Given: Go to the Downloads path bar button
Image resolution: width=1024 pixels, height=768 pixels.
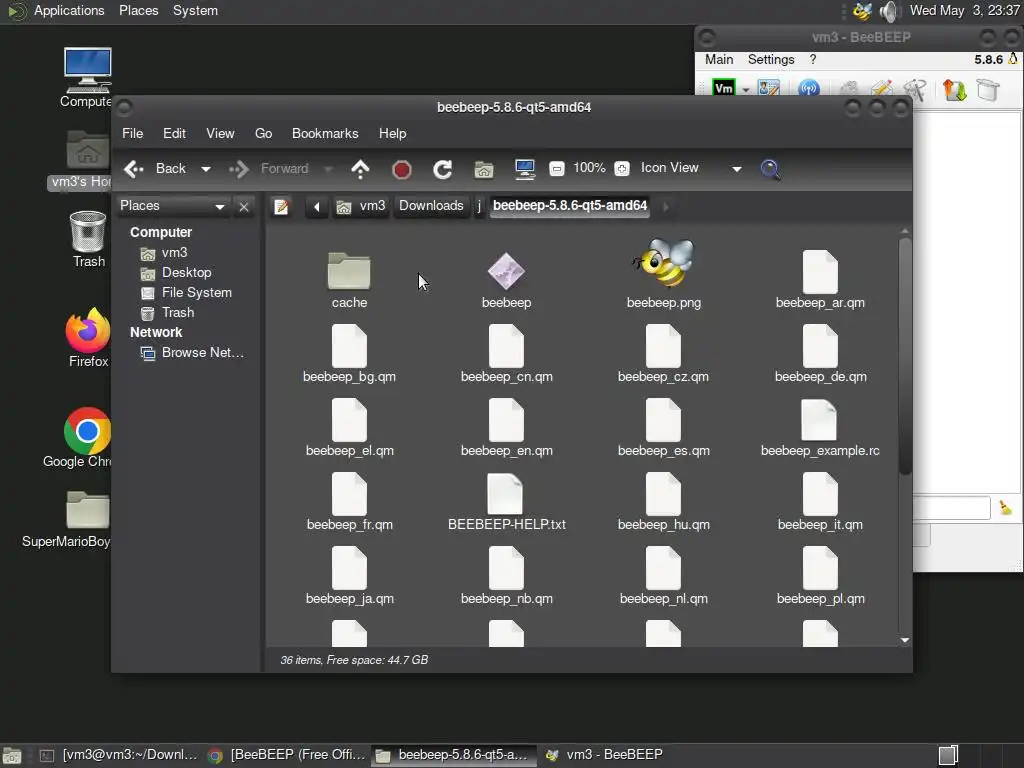Looking at the screenshot, I should tap(431, 206).
